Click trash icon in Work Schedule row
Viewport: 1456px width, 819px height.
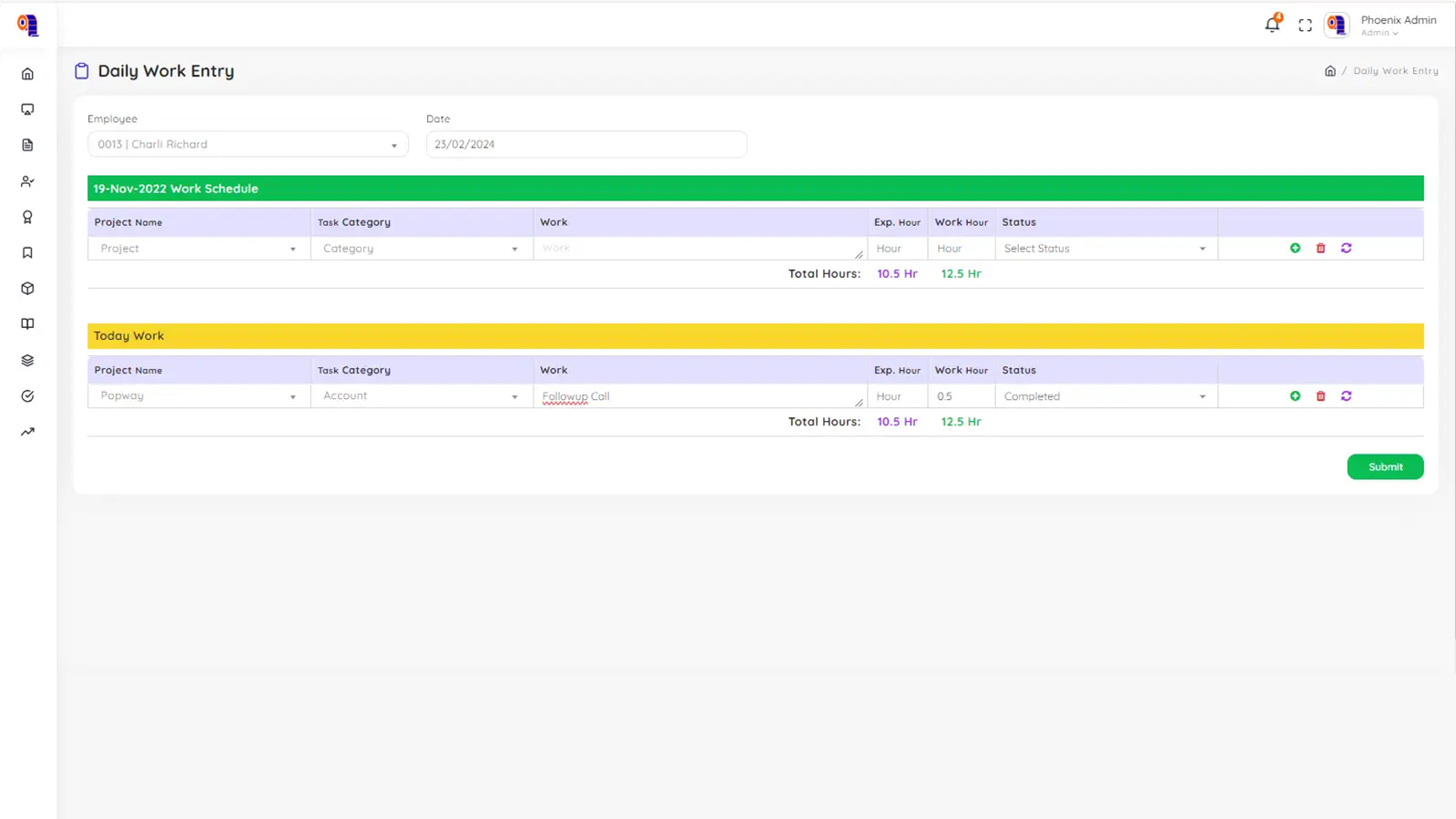coord(1320,248)
